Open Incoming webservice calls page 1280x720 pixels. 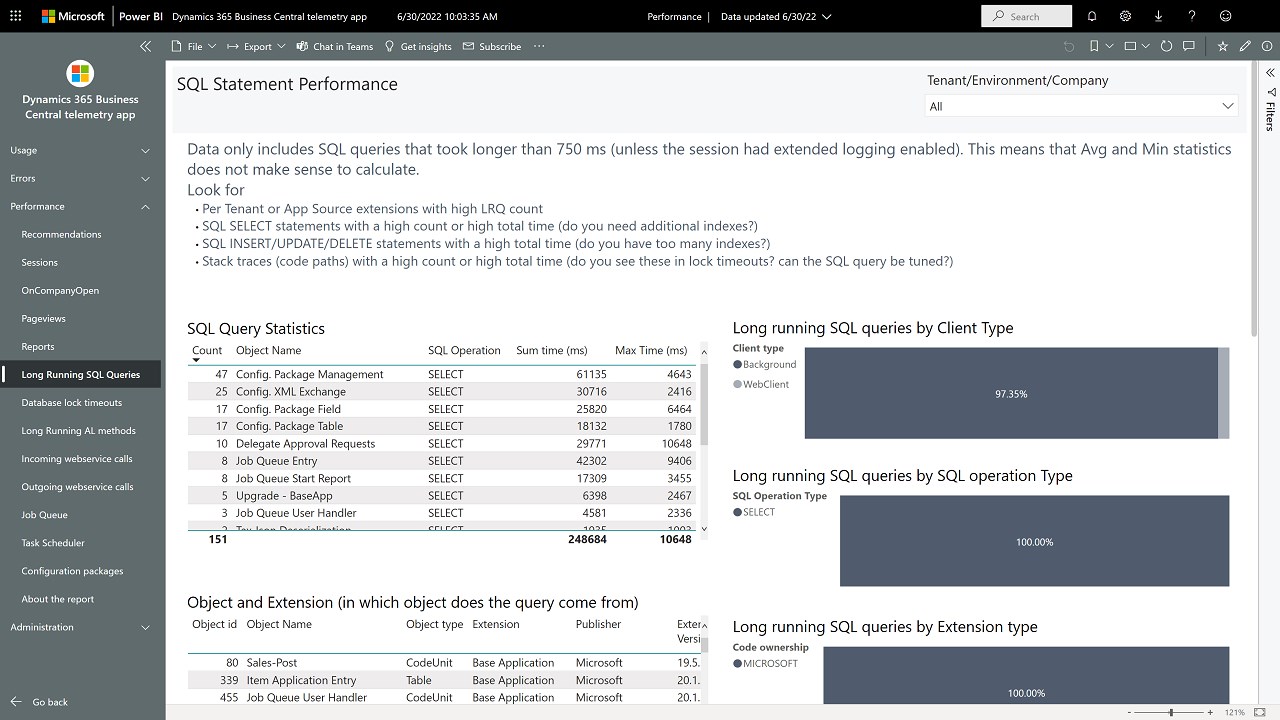(77, 458)
